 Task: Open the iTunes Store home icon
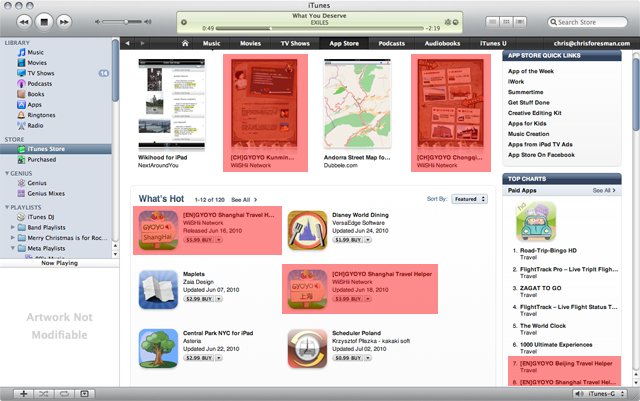(x=185, y=43)
